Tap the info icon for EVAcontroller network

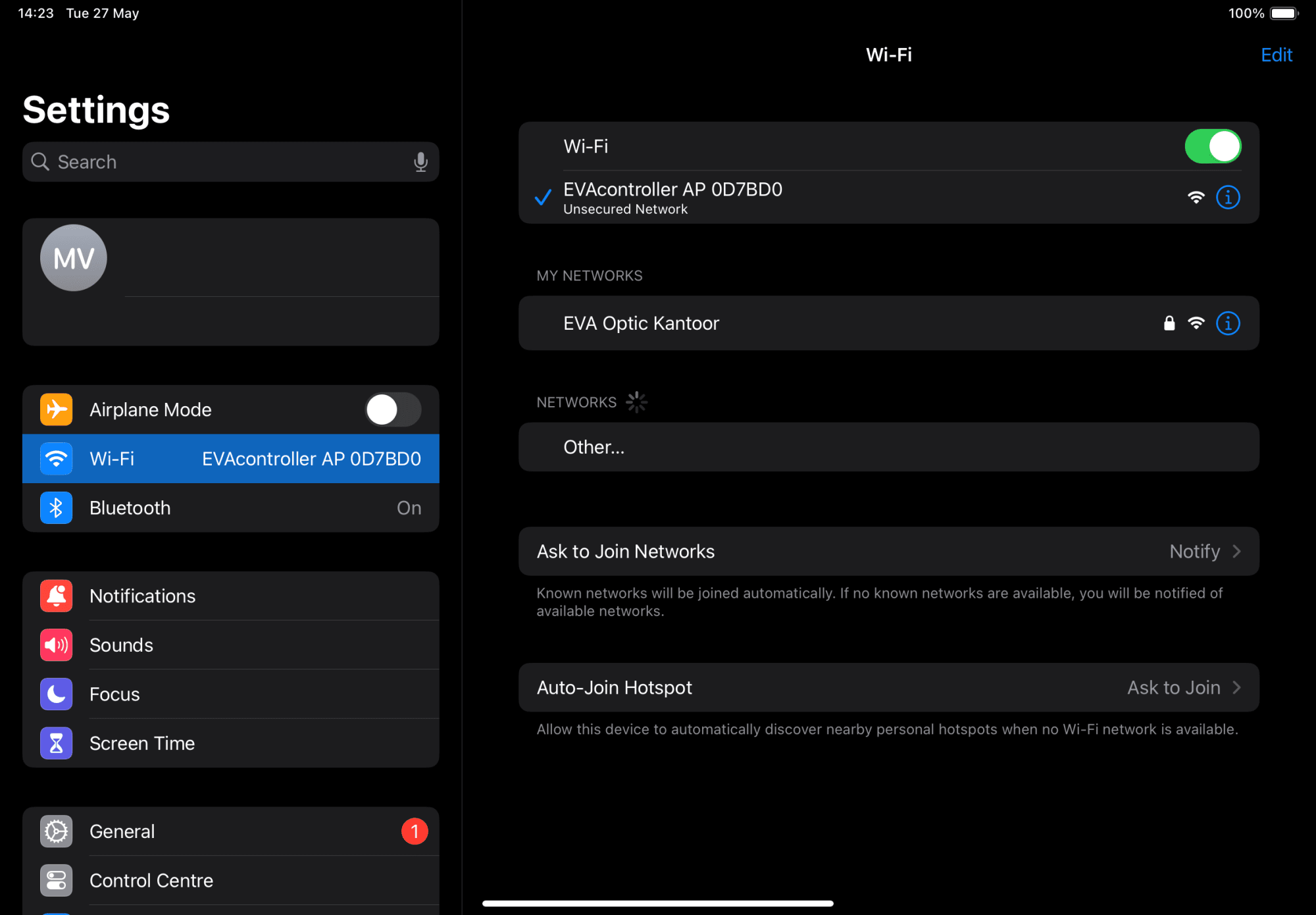tap(1228, 197)
